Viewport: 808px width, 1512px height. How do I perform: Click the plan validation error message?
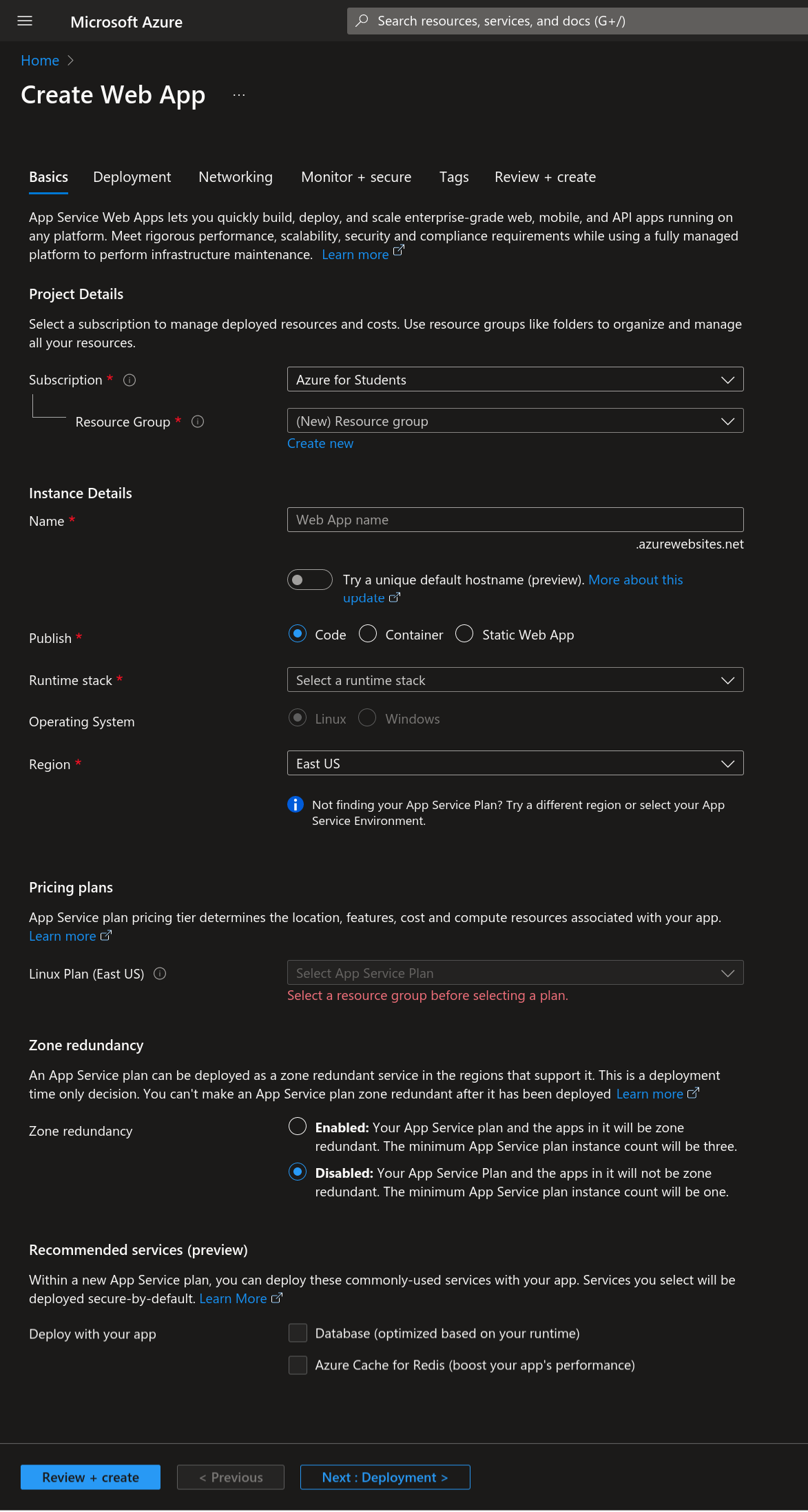(428, 995)
